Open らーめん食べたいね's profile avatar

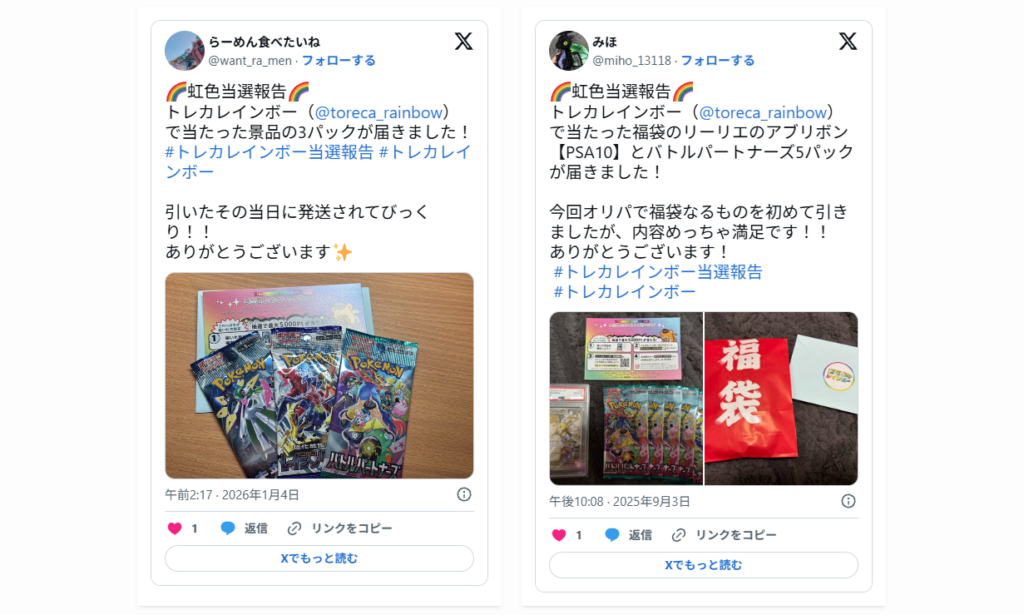pyautogui.click(x=184, y=50)
